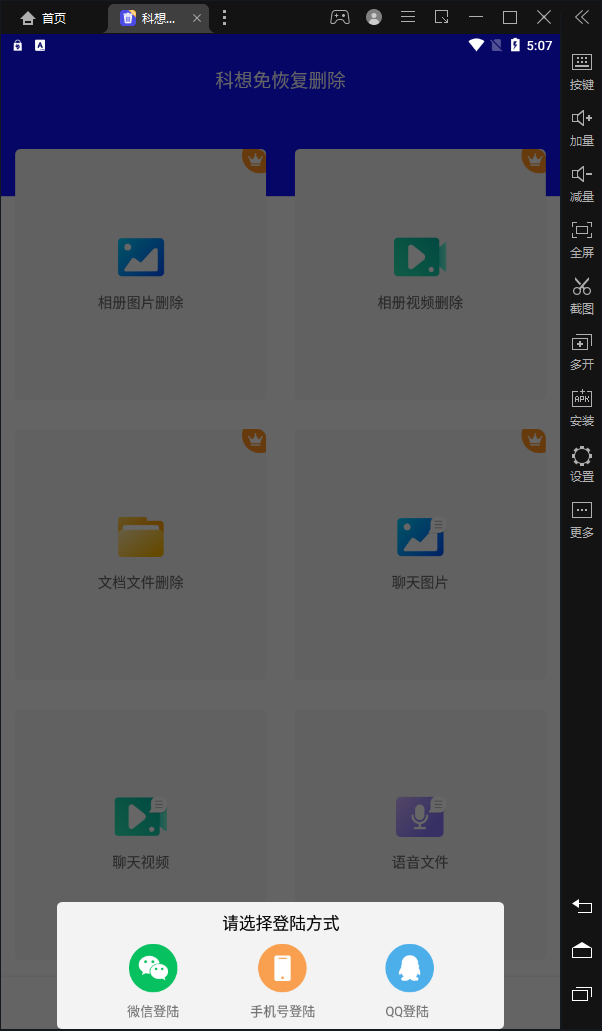Click the battery charging status icon
Viewport: 602px width, 1031px height.
coord(515,45)
